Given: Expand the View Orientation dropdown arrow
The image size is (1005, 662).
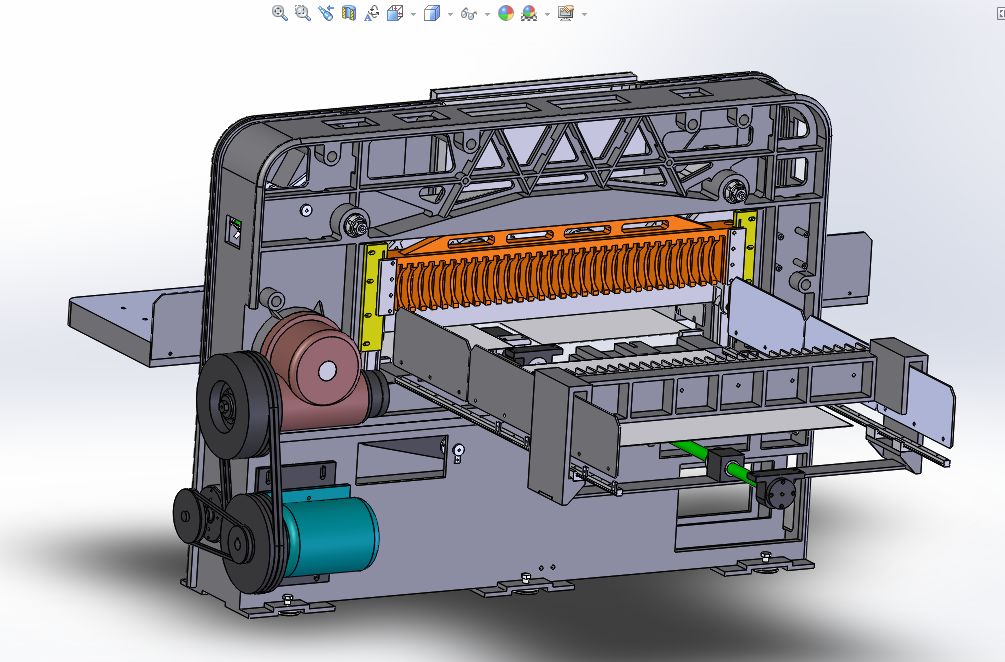Looking at the screenshot, I should point(413,13).
